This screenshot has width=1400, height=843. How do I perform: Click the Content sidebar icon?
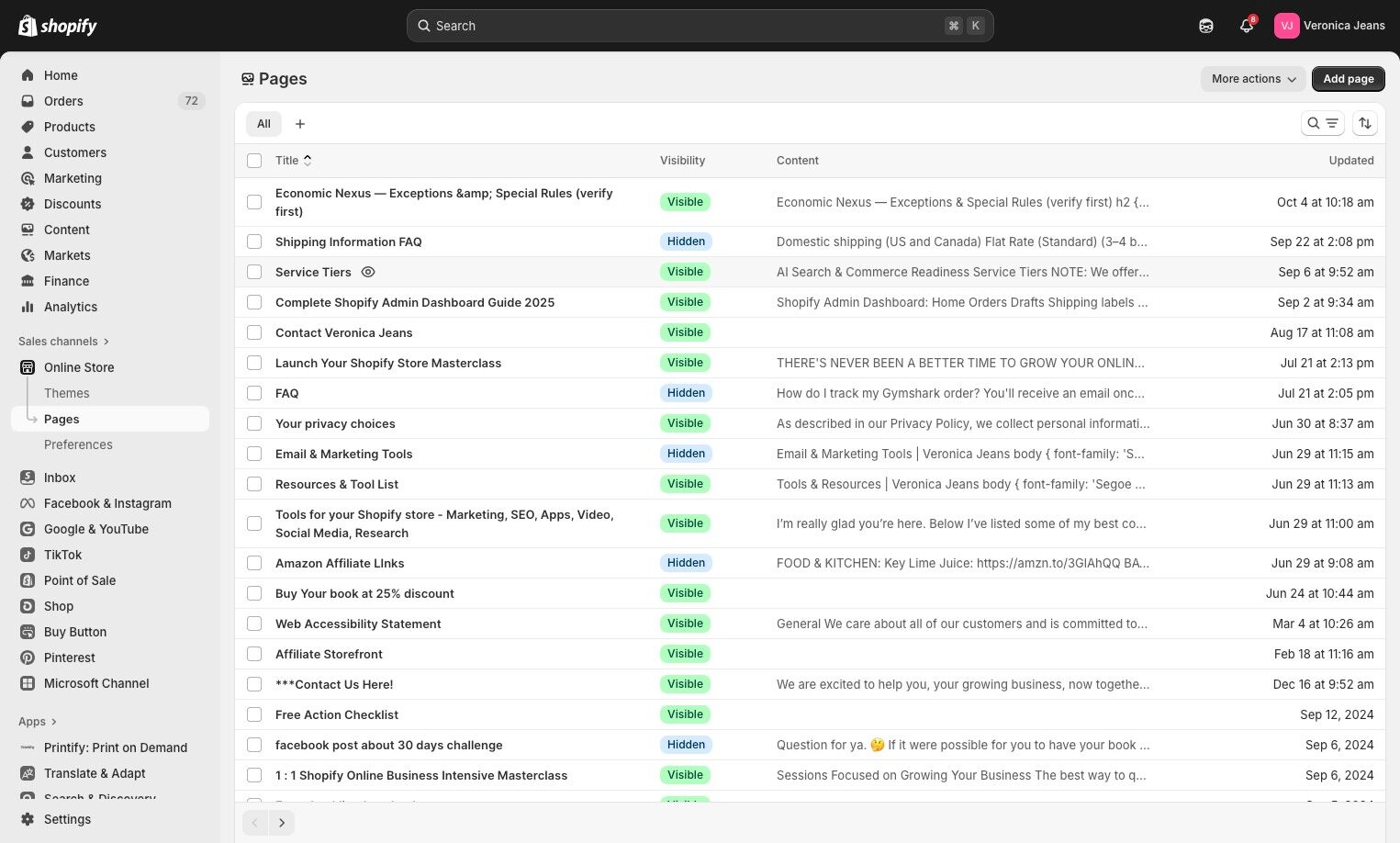point(28,230)
